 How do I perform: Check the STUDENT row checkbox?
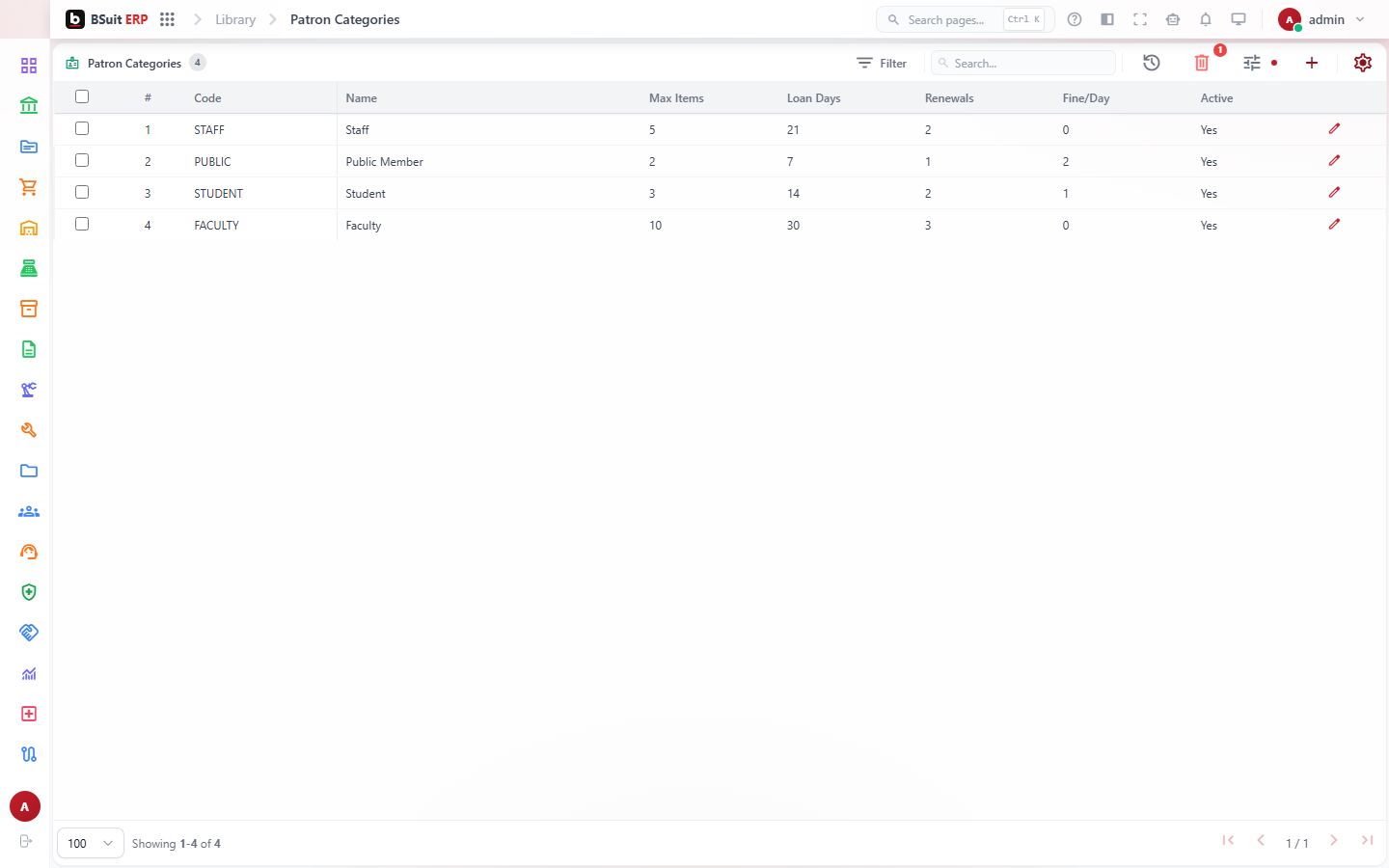82,192
